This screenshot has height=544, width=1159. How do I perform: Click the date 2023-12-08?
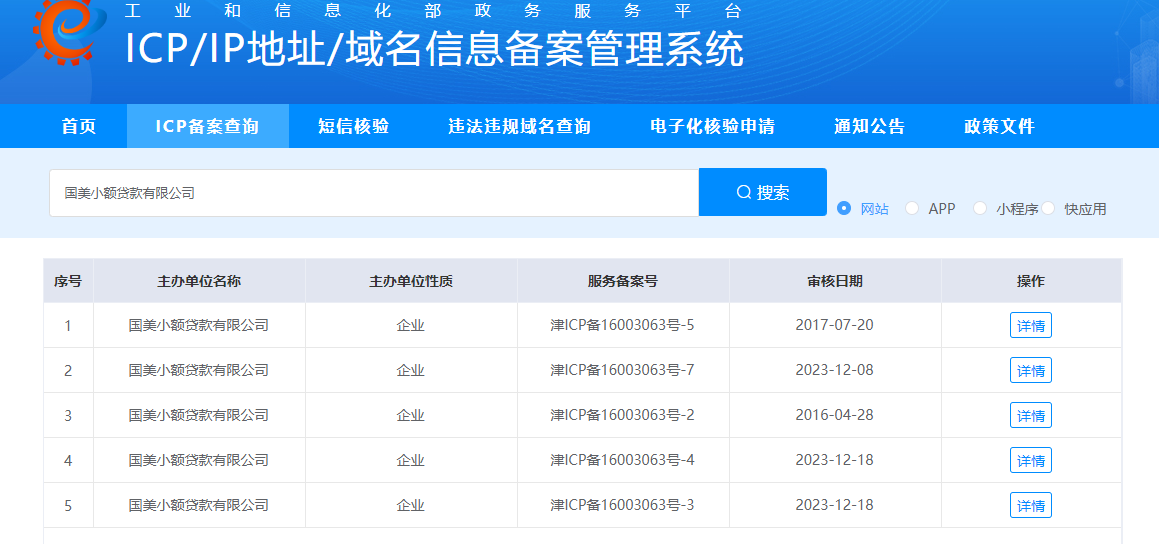(835, 370)
